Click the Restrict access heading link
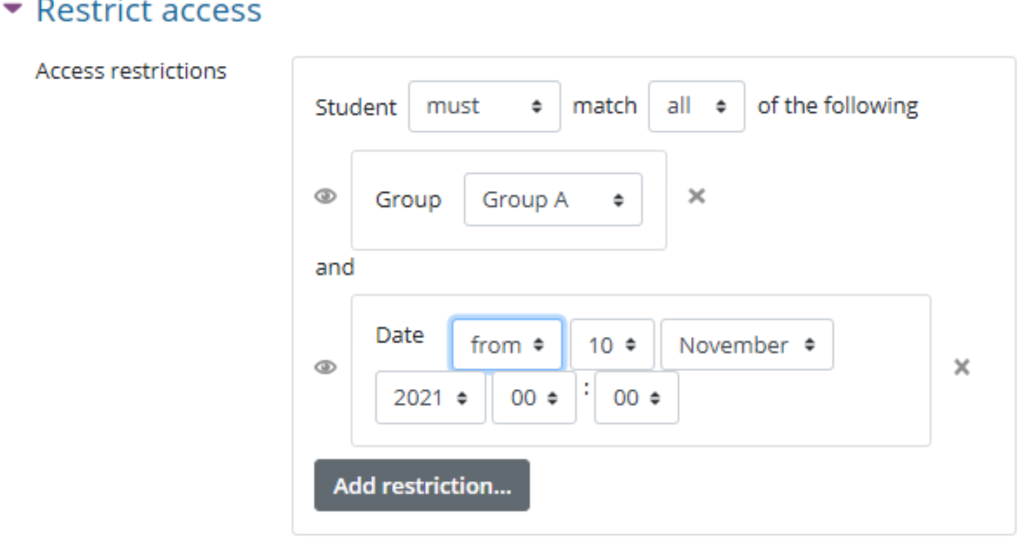Viewport: 1024px width, 542px height. 148,12
